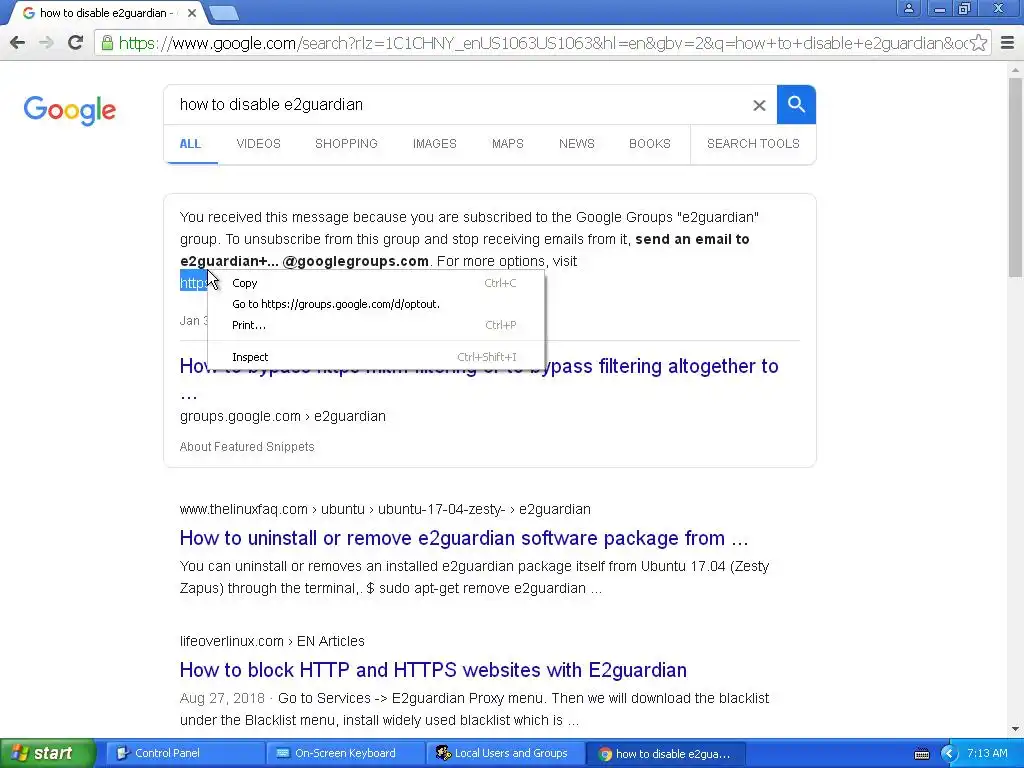Switch to the VIDEOS search tab
This screenshot has width=1024, height=768.
click(259, 144)
